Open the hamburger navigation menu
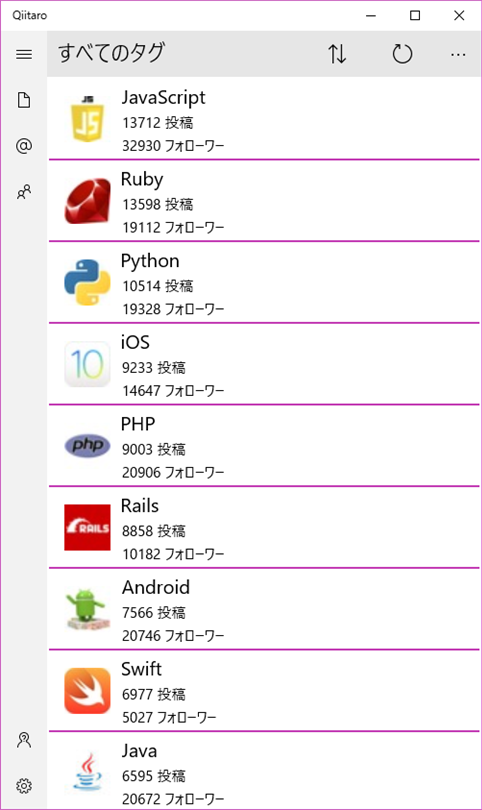This screenshot has height=810, width=482. click(24, 54)
